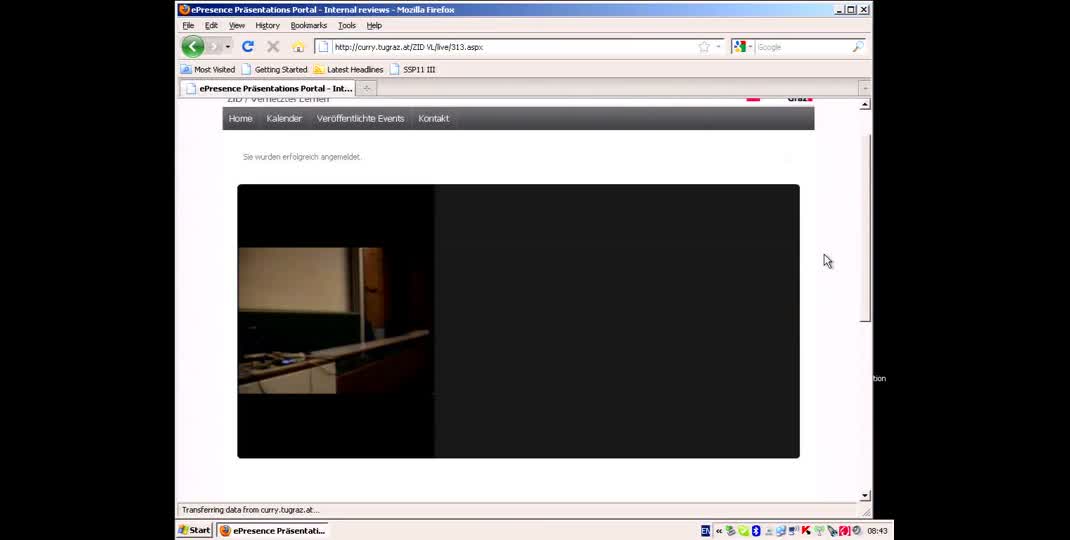Click the 08:43 system clock
1070x540 pixels.
click(877, 530)
